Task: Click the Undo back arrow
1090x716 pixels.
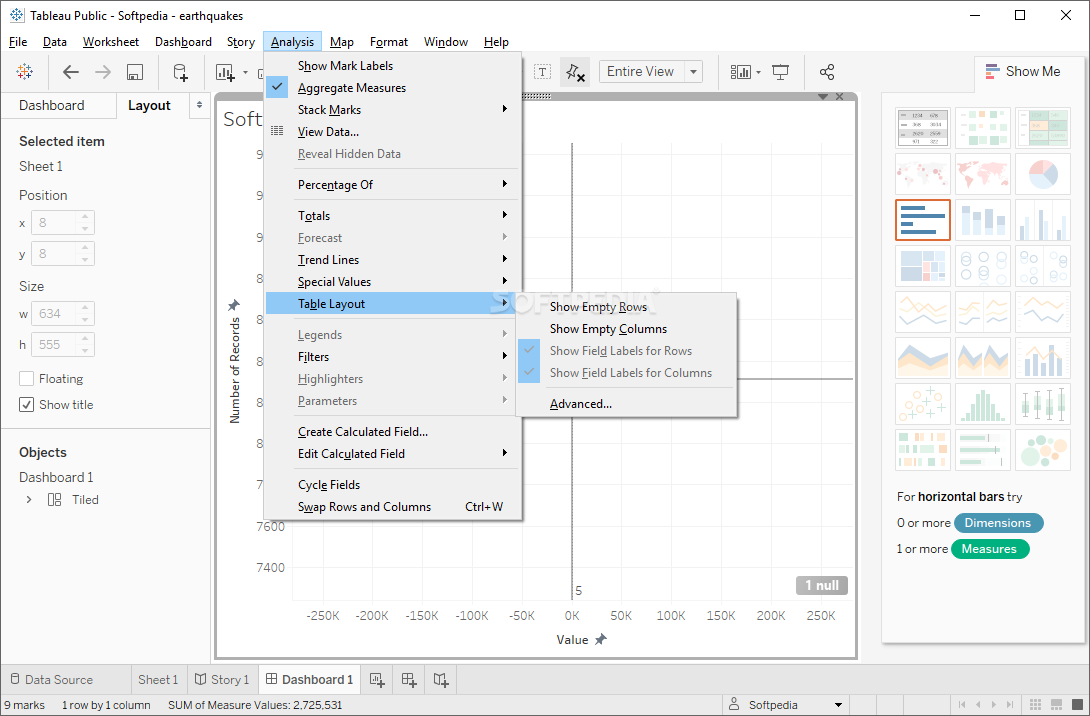Action: (x=71, y=72)
